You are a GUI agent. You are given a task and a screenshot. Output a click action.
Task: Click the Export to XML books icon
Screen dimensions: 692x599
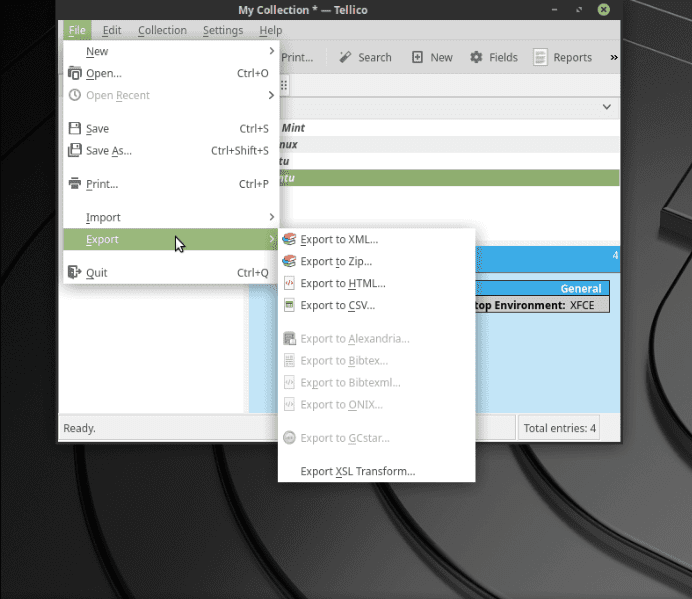pyautogui.click(x=289, y=239)
